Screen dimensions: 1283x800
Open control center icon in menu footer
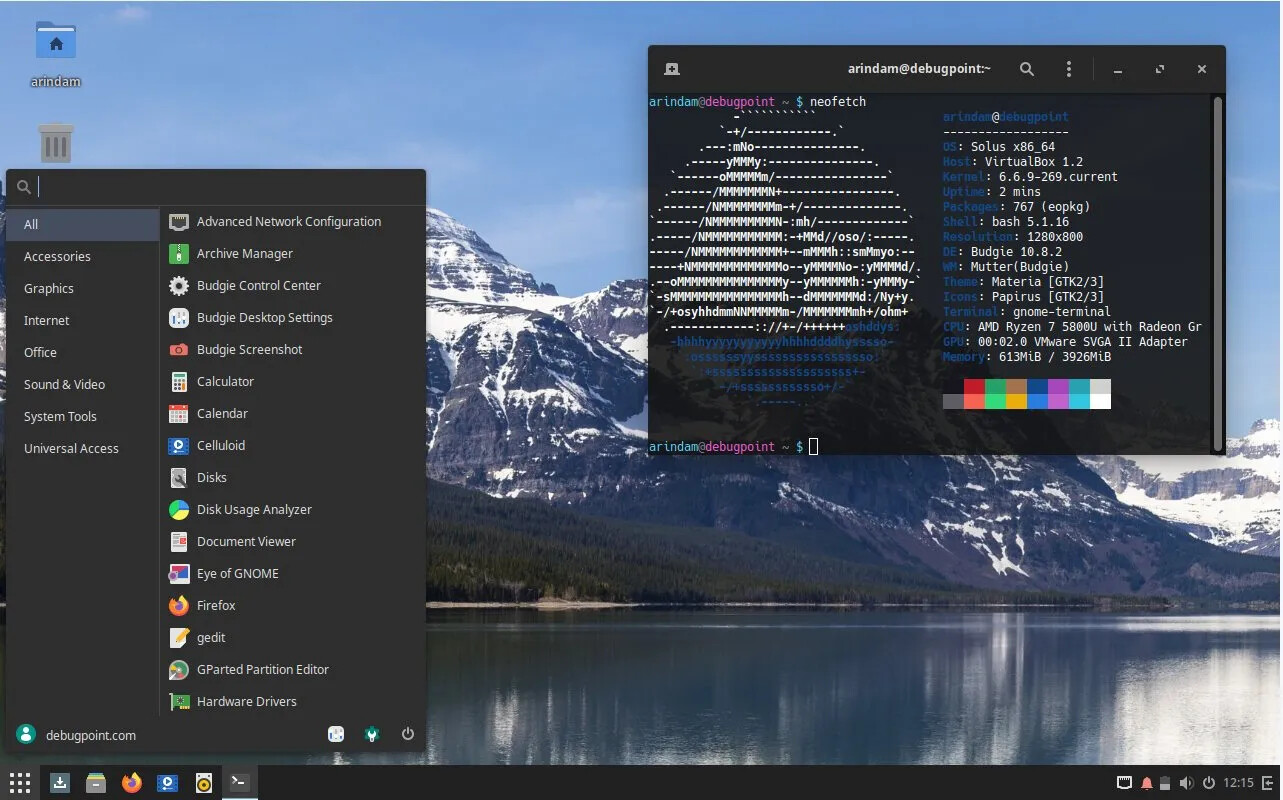[372, 734]
